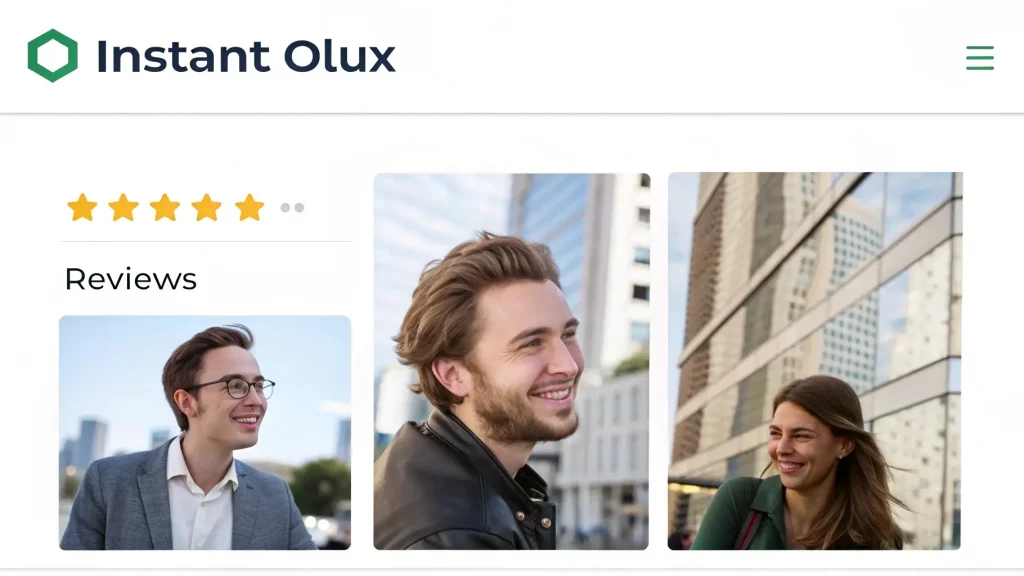
Task: Click the Instant Olux brand name
Action: pos(246,56)
